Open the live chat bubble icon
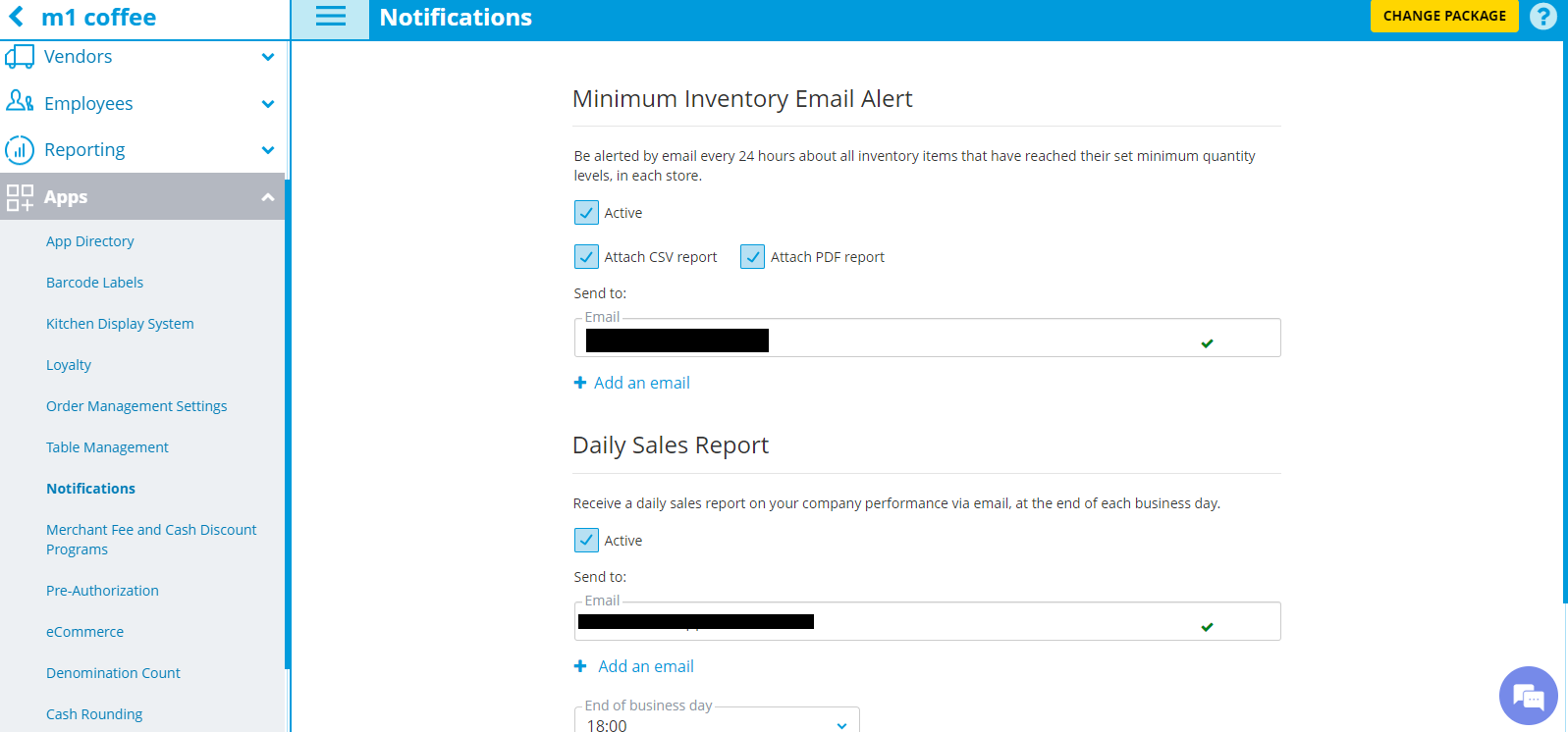The image size is (1568, 732). tap(1528, 696)
